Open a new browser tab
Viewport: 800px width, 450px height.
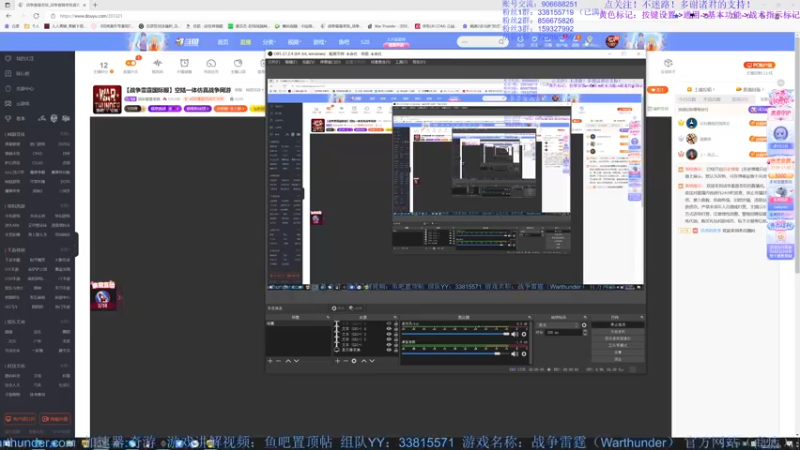[x=95, y=5]
